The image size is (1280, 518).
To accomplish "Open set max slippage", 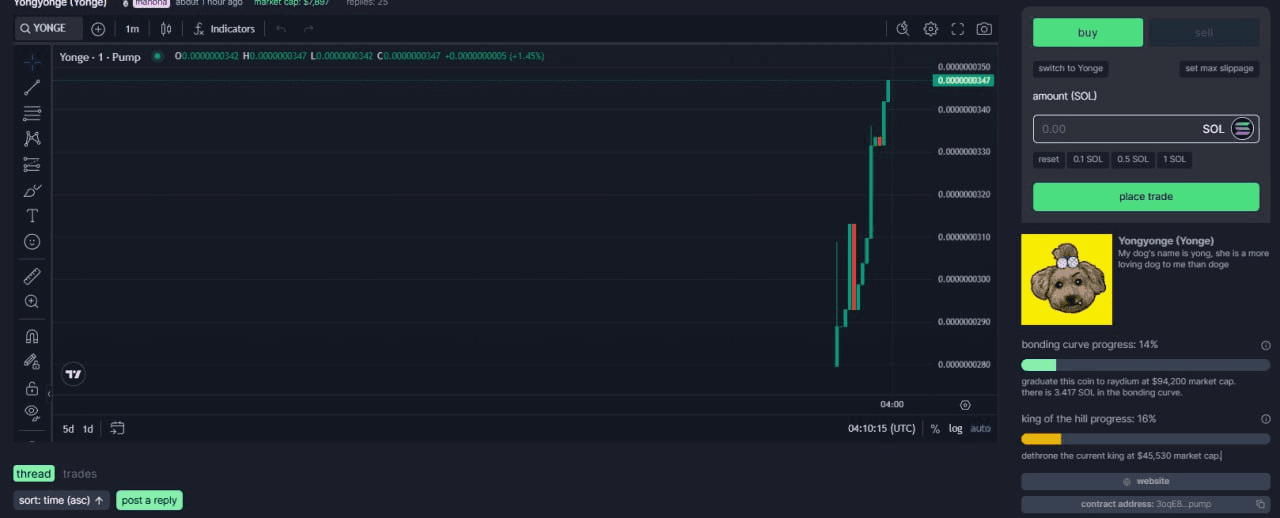I will [x=1219, y=68].
